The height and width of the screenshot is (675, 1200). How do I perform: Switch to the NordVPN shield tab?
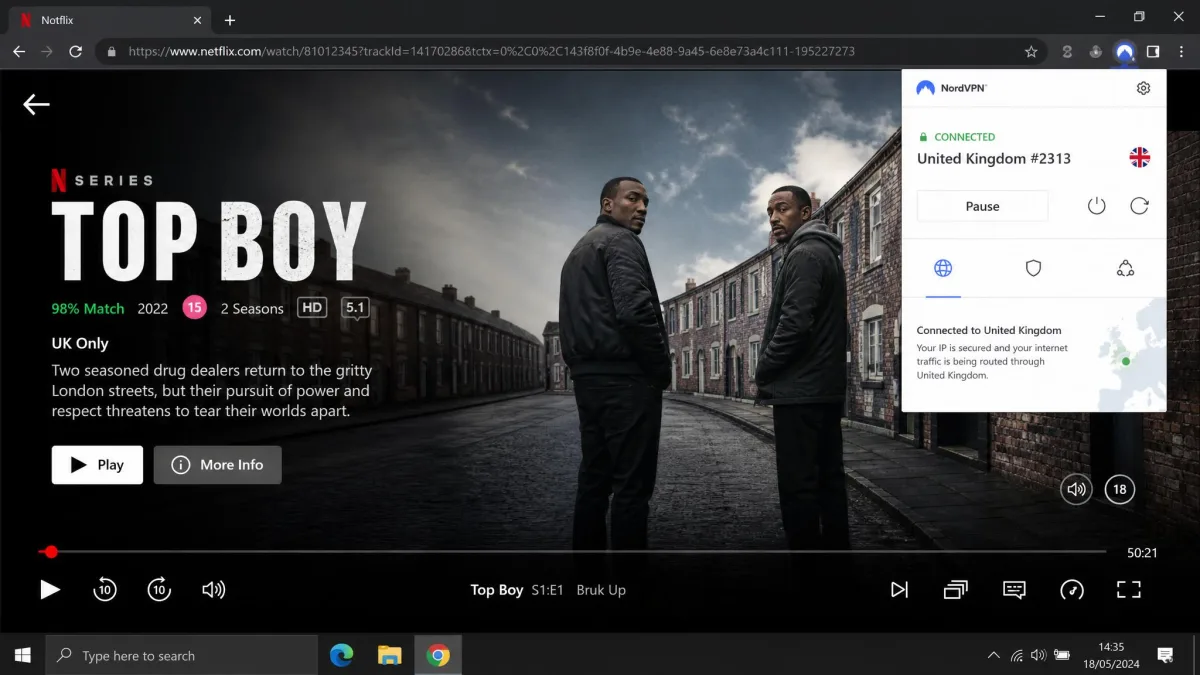[1034, 268]
